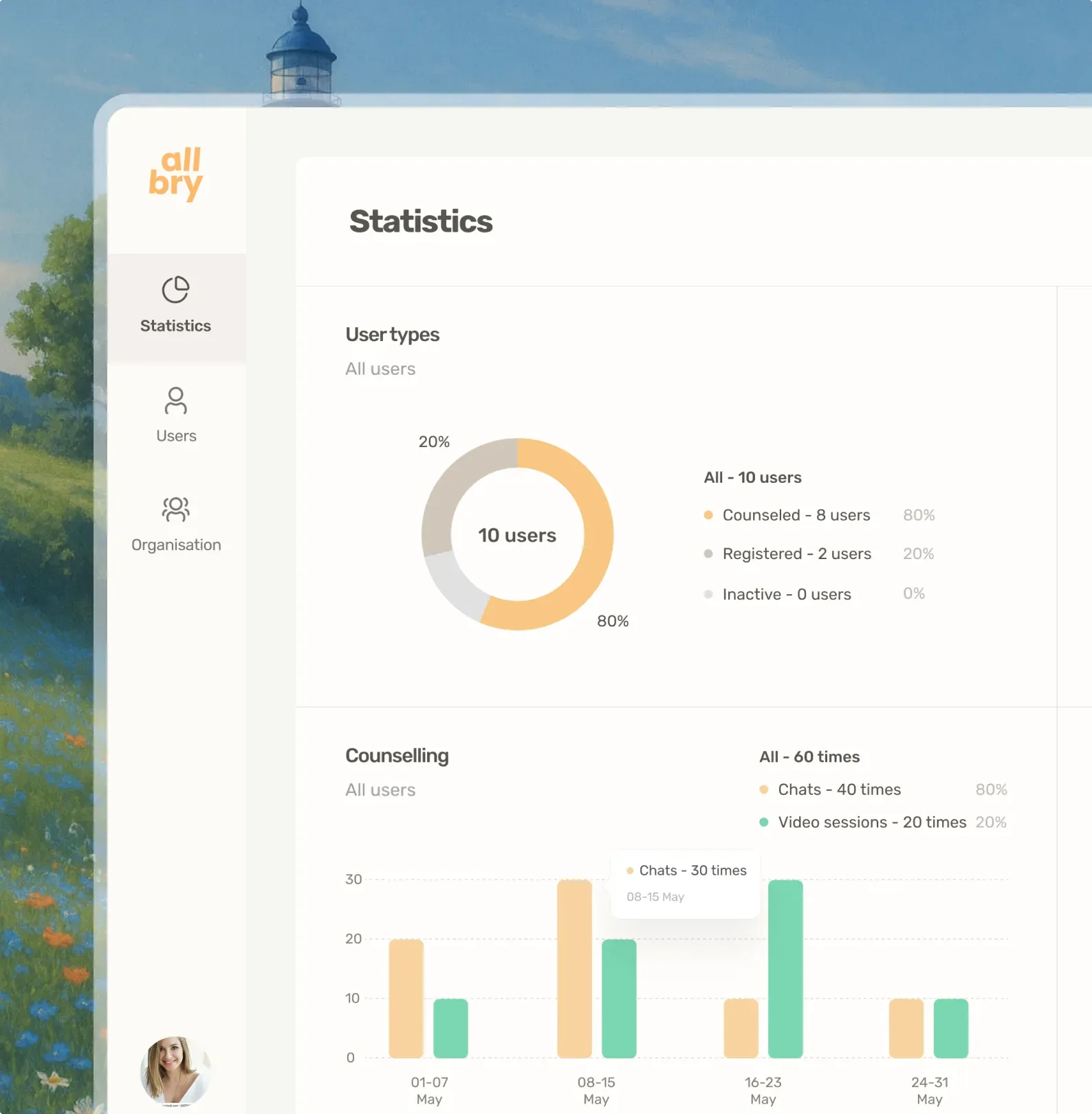The image size is (1092, 1114).
Task: Click the Users person icon
Action: (175, 400)
